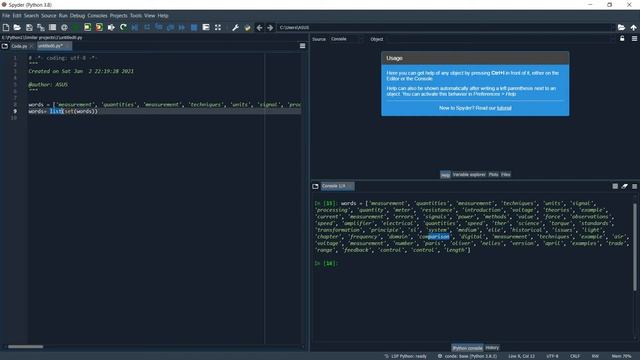Select the IPython console bottom tab
640x360 pixels.
[467, 348]
